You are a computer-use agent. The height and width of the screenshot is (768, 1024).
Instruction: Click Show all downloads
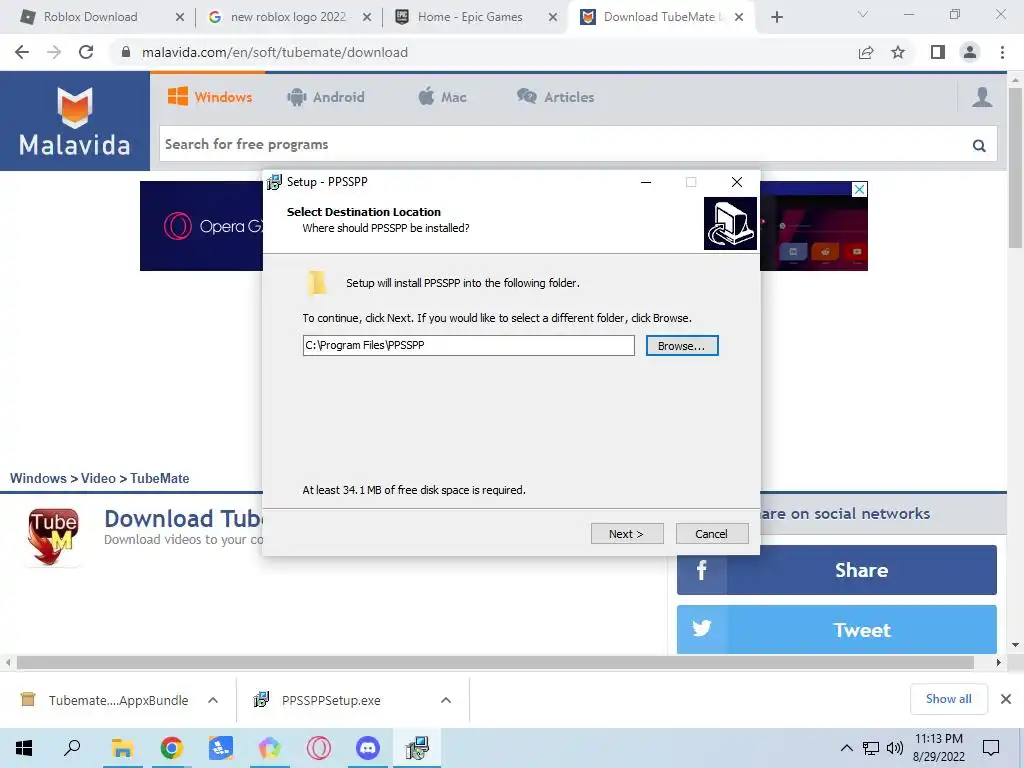948,699
